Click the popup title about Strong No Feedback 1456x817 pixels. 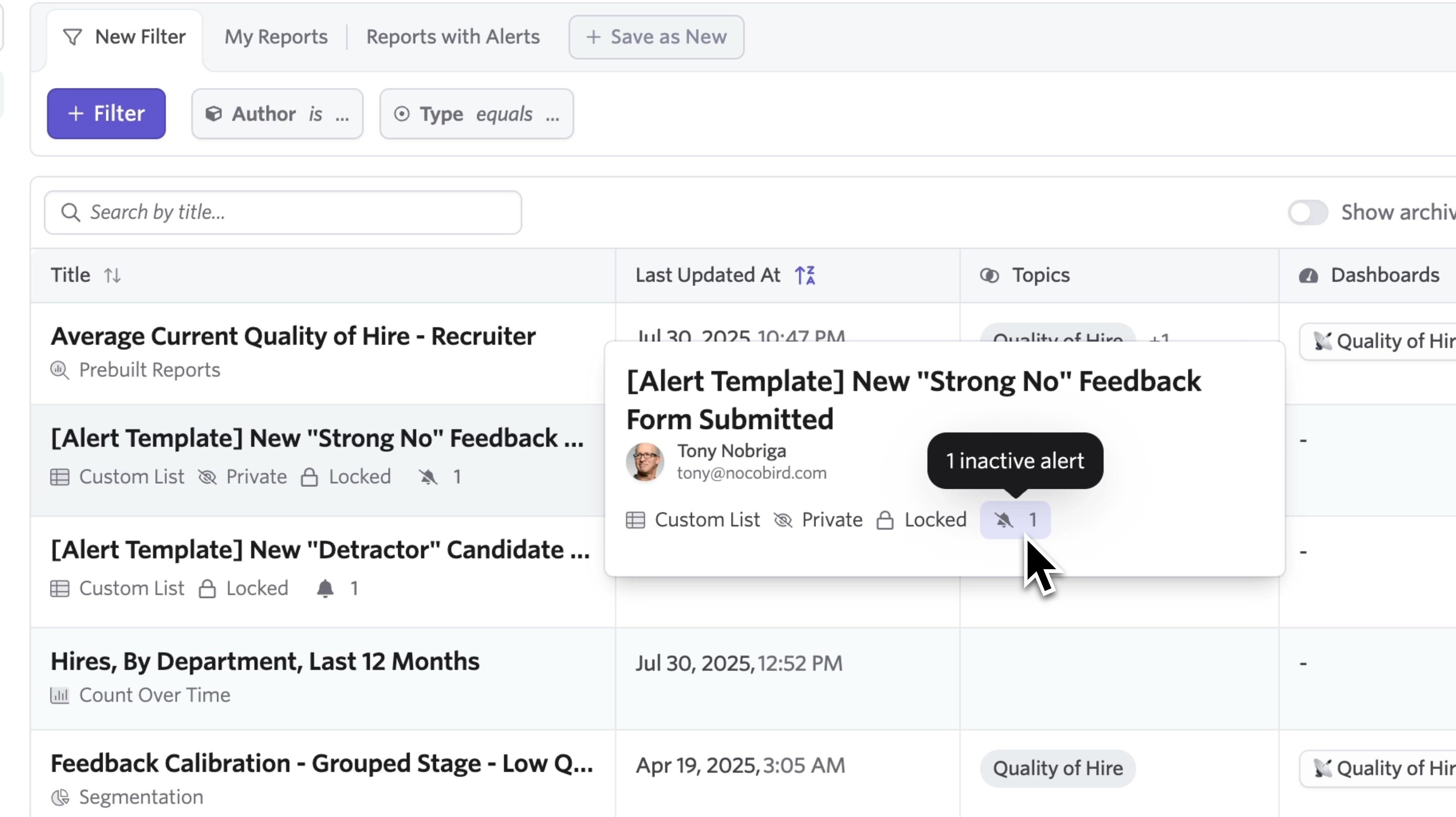point(913,400)
